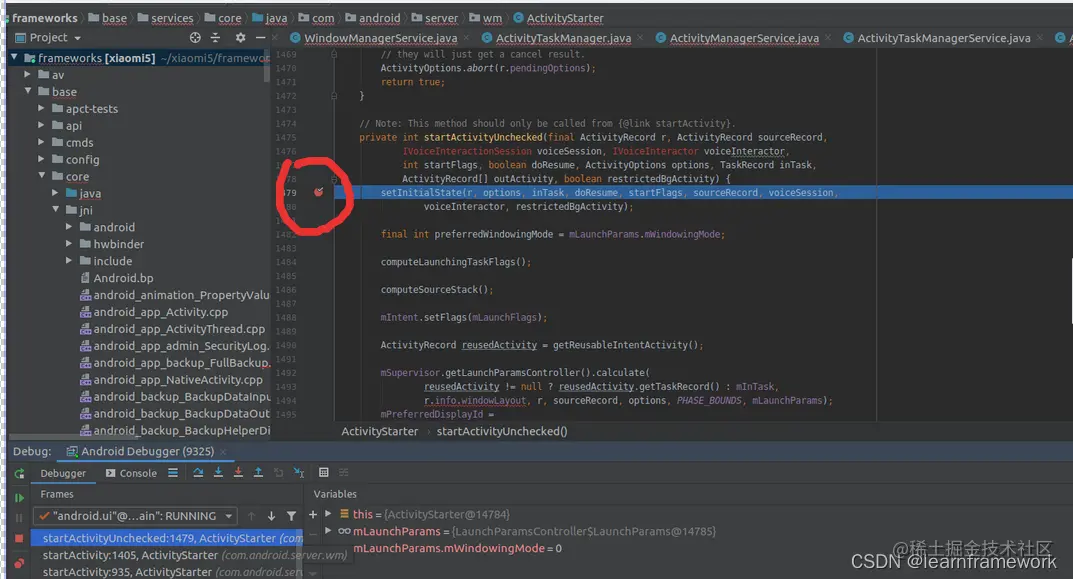The width and height of the screenshot is (1073, 579).
Task: Expand the apct-tests folder
Action: point(41,108)
